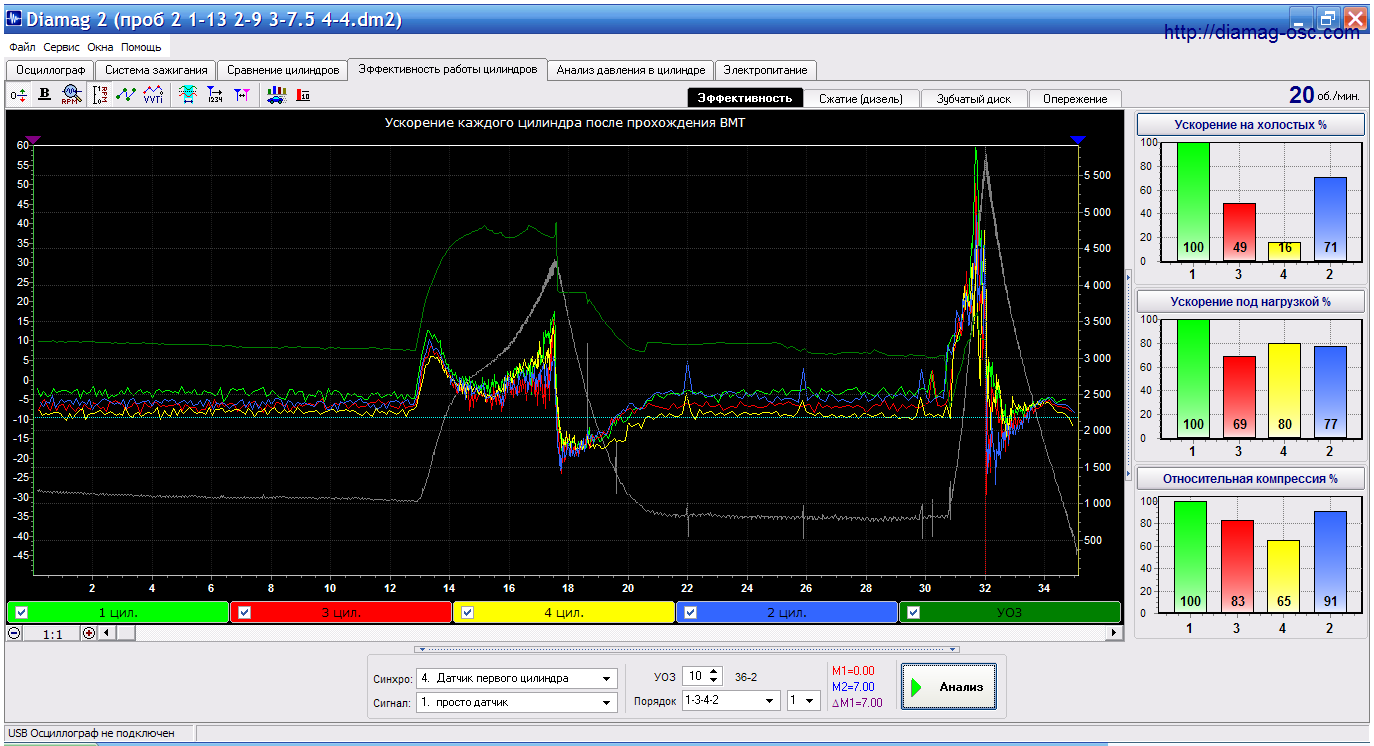Switch to the Электропитание tab
The image size is (1374, 746).
(x=766, y=70)
